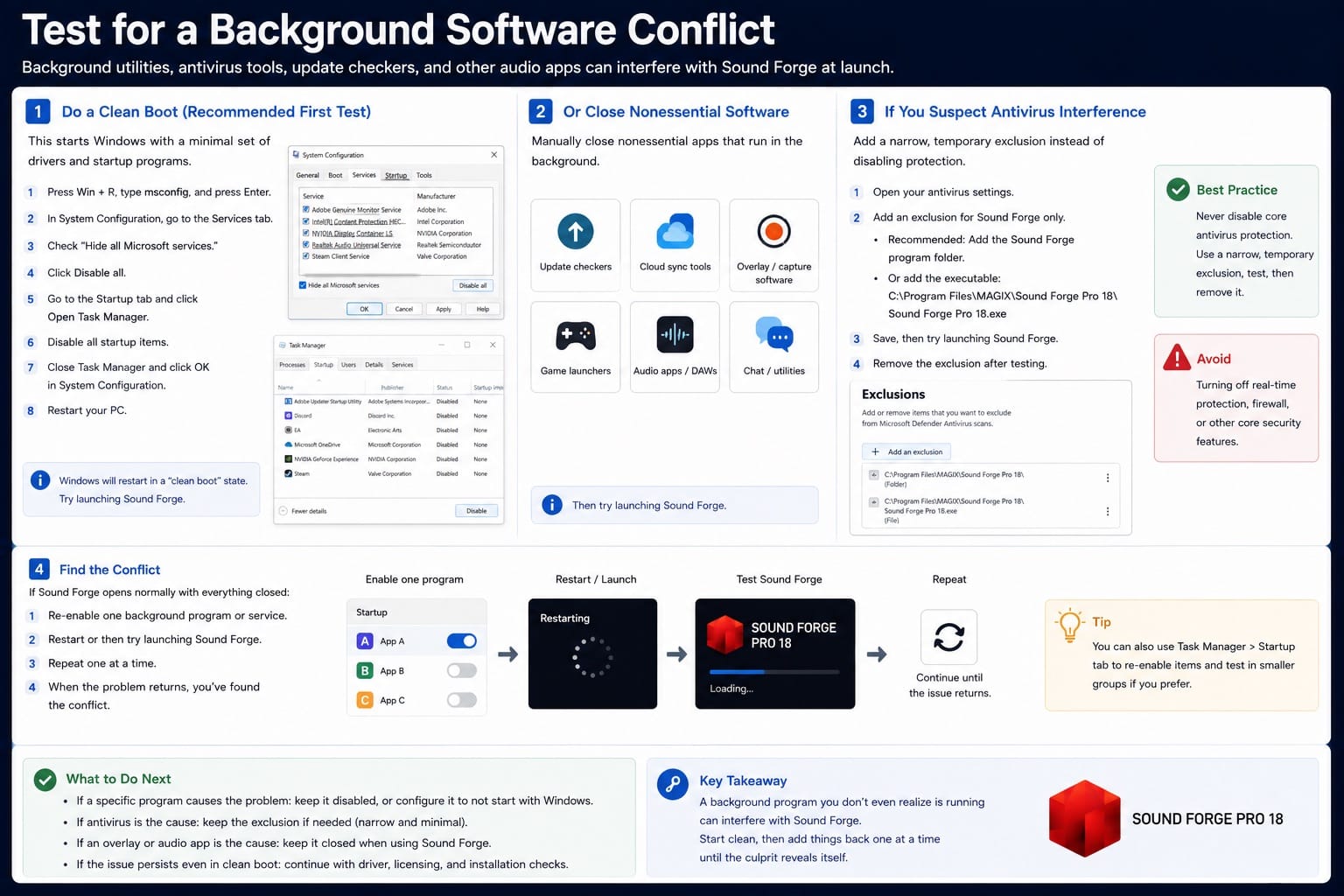Click the Restarting spinner panel
The height and width of the screenshot is (896, 1344).
tap(592, 654)
